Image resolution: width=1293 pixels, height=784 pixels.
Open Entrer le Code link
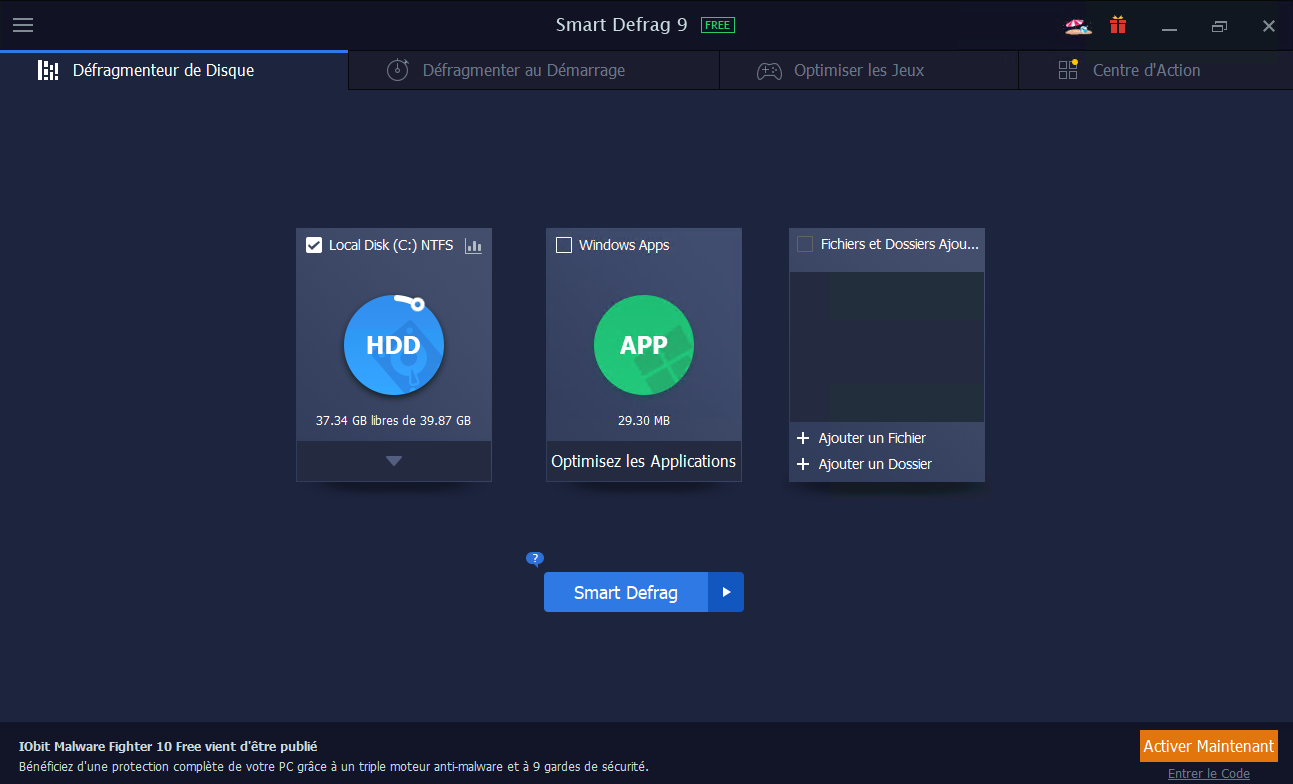pos(1209,774)
